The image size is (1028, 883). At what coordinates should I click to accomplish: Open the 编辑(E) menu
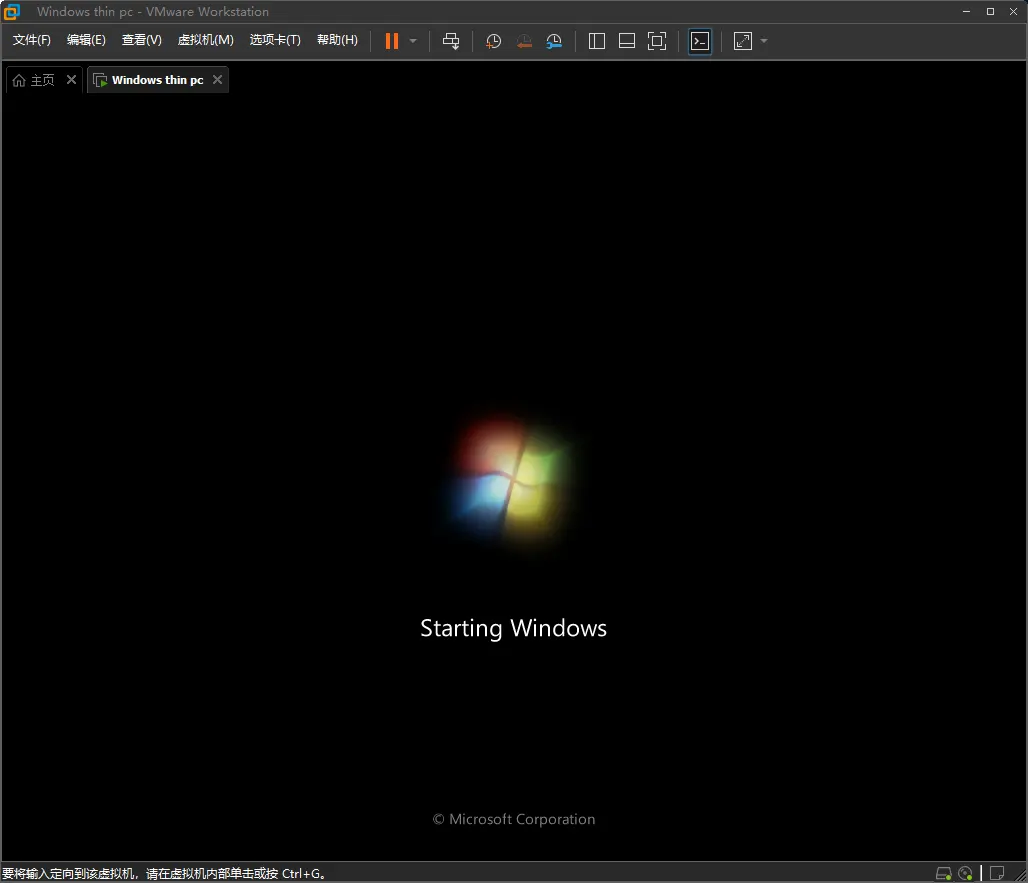point(86,40)
